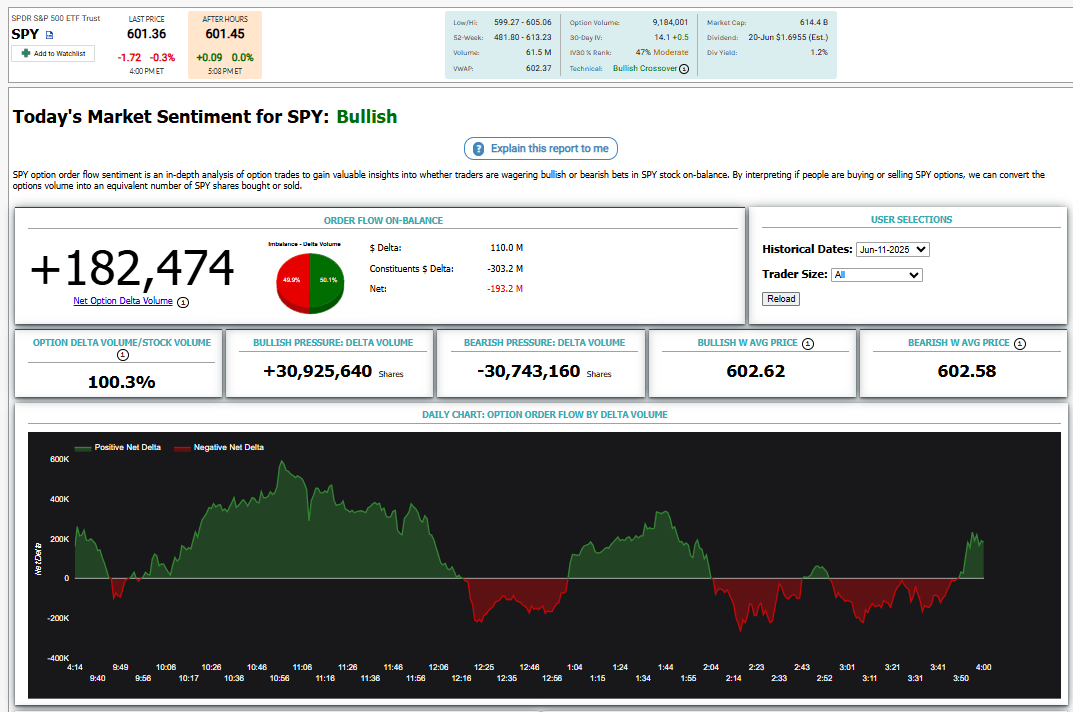Open the Trader Size dropdown
This screenshot has width=1073, height=712.
(x=877, y=275)
